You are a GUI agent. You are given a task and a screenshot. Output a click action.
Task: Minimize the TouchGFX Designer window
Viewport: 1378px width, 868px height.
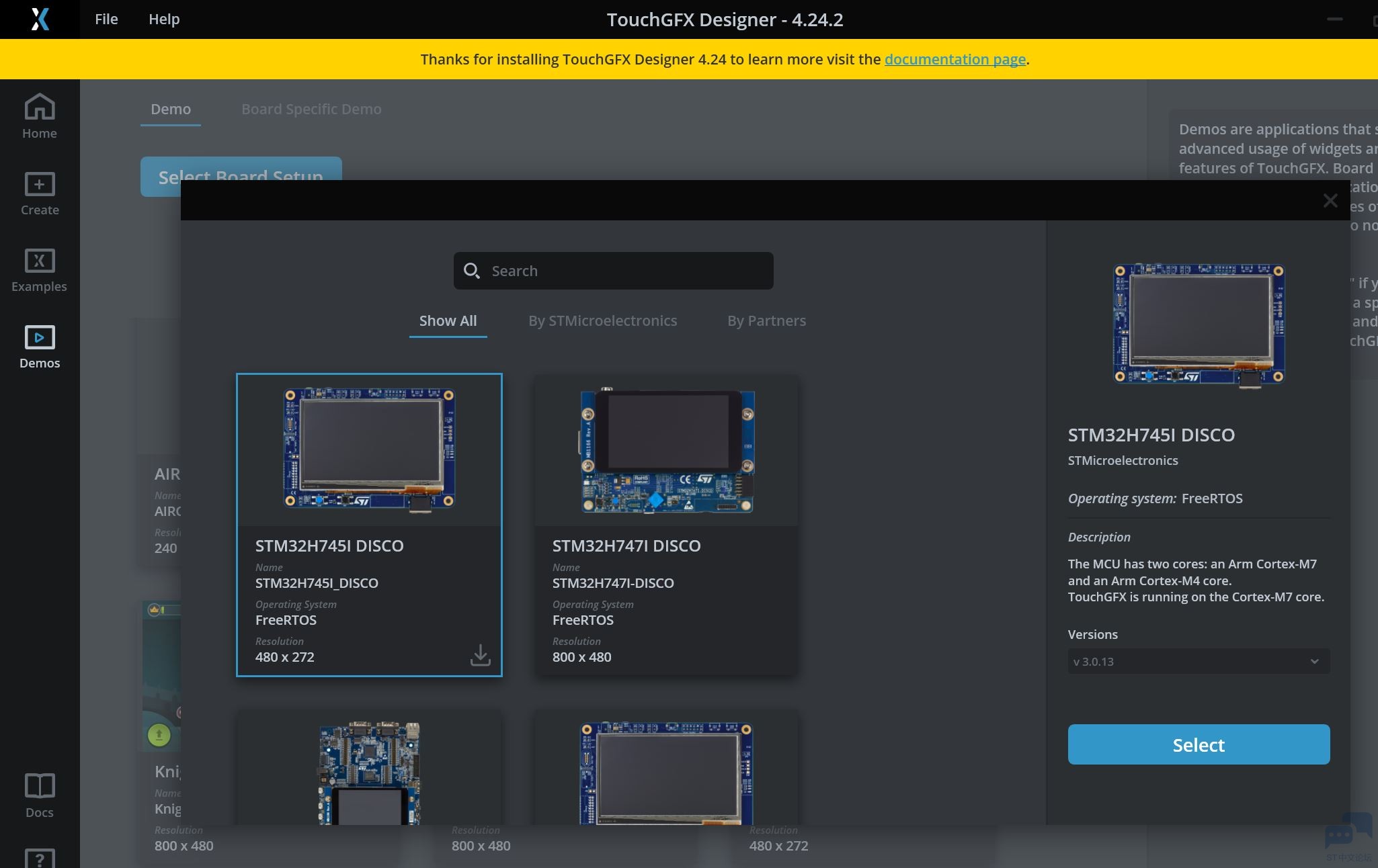click(x=1335, y=19)
